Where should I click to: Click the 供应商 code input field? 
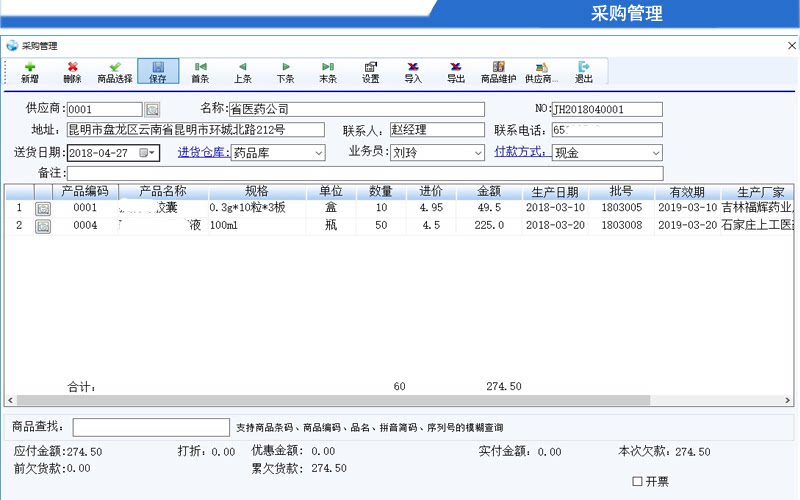coord(105,109)
